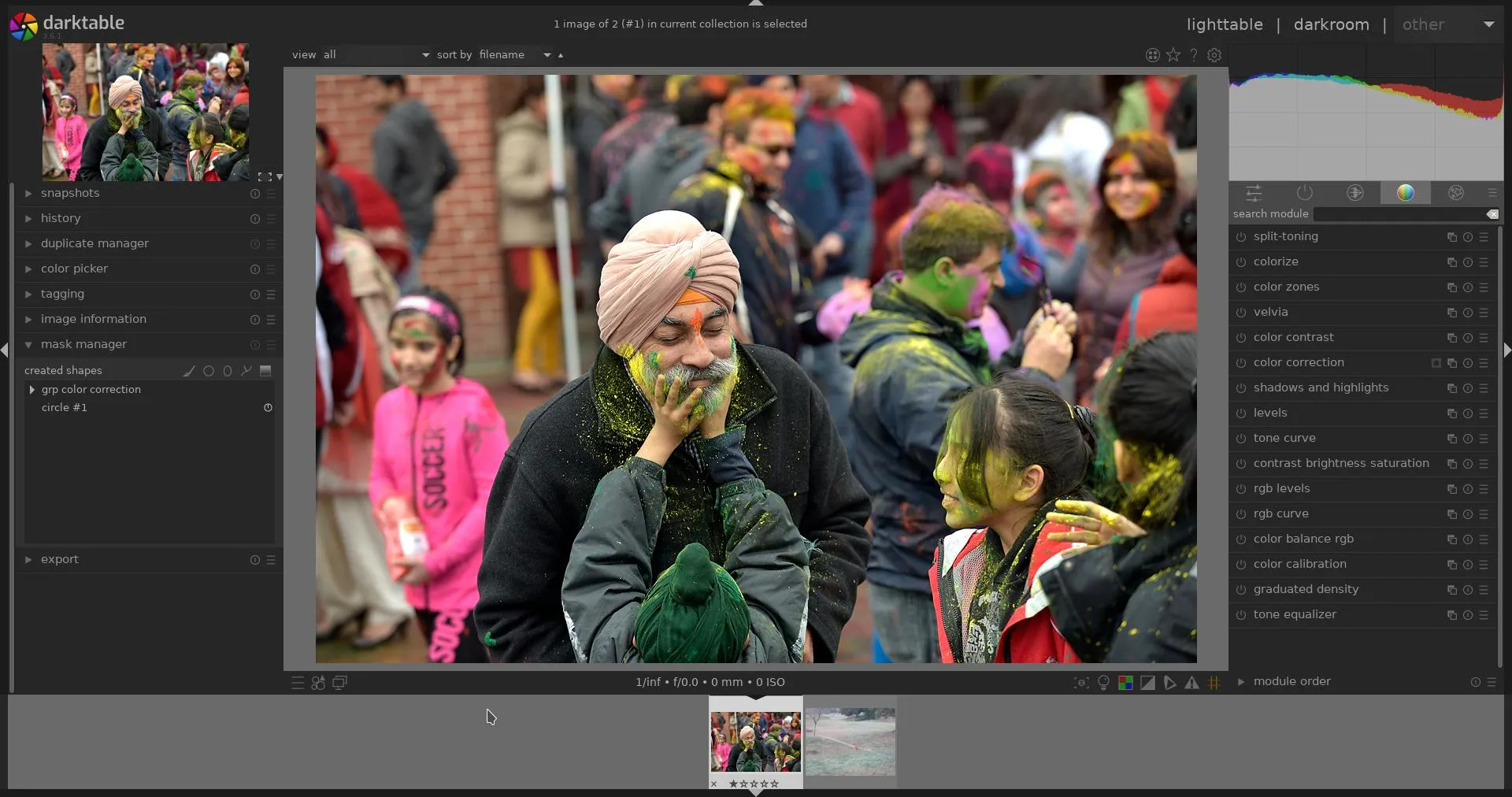The width and height of the screenshot is (1512, 797).
Task: Pick the path mask shape tool
Action: [246, 371]
